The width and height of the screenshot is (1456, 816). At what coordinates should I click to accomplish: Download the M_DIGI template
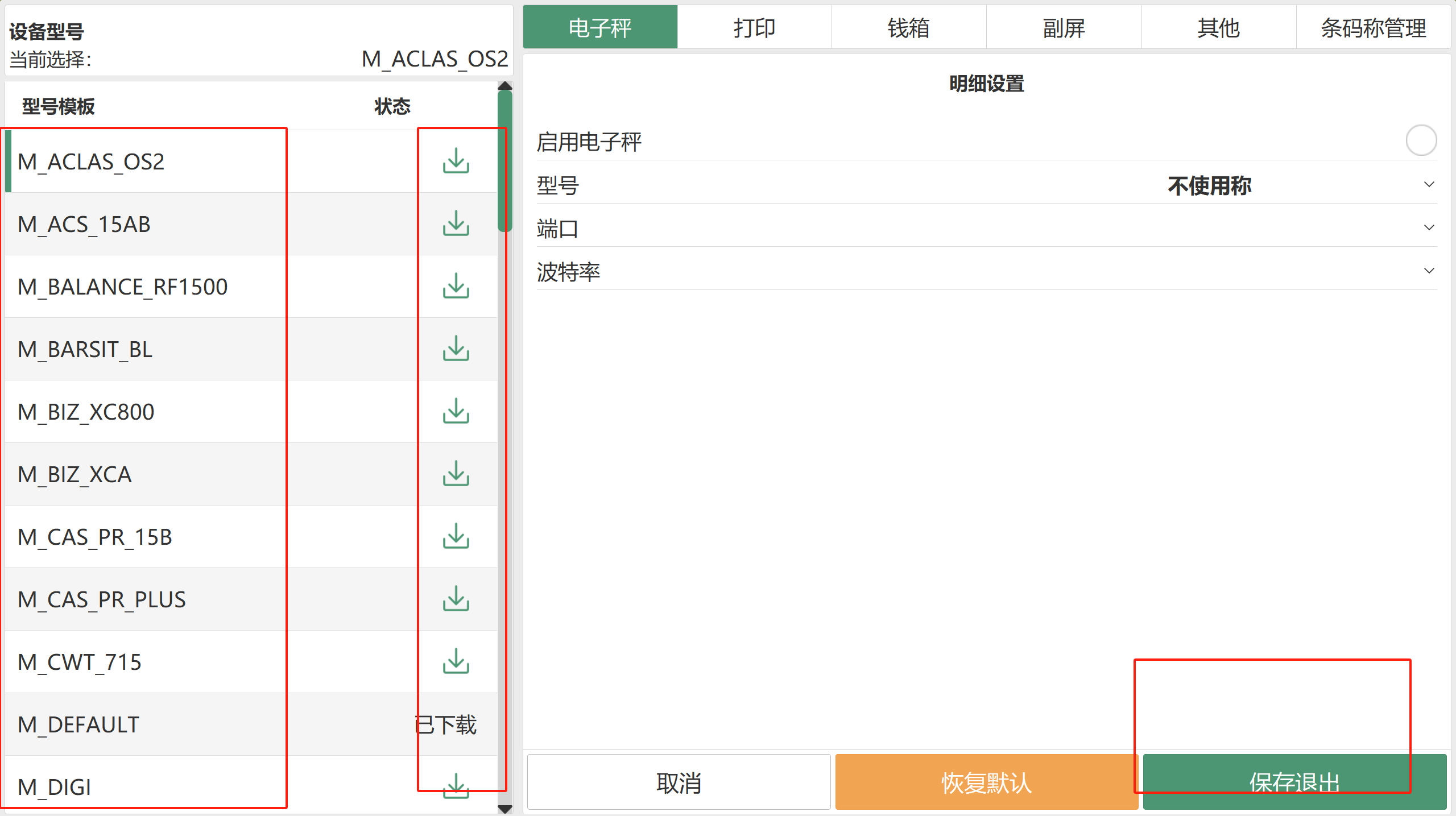pos(456,786)
